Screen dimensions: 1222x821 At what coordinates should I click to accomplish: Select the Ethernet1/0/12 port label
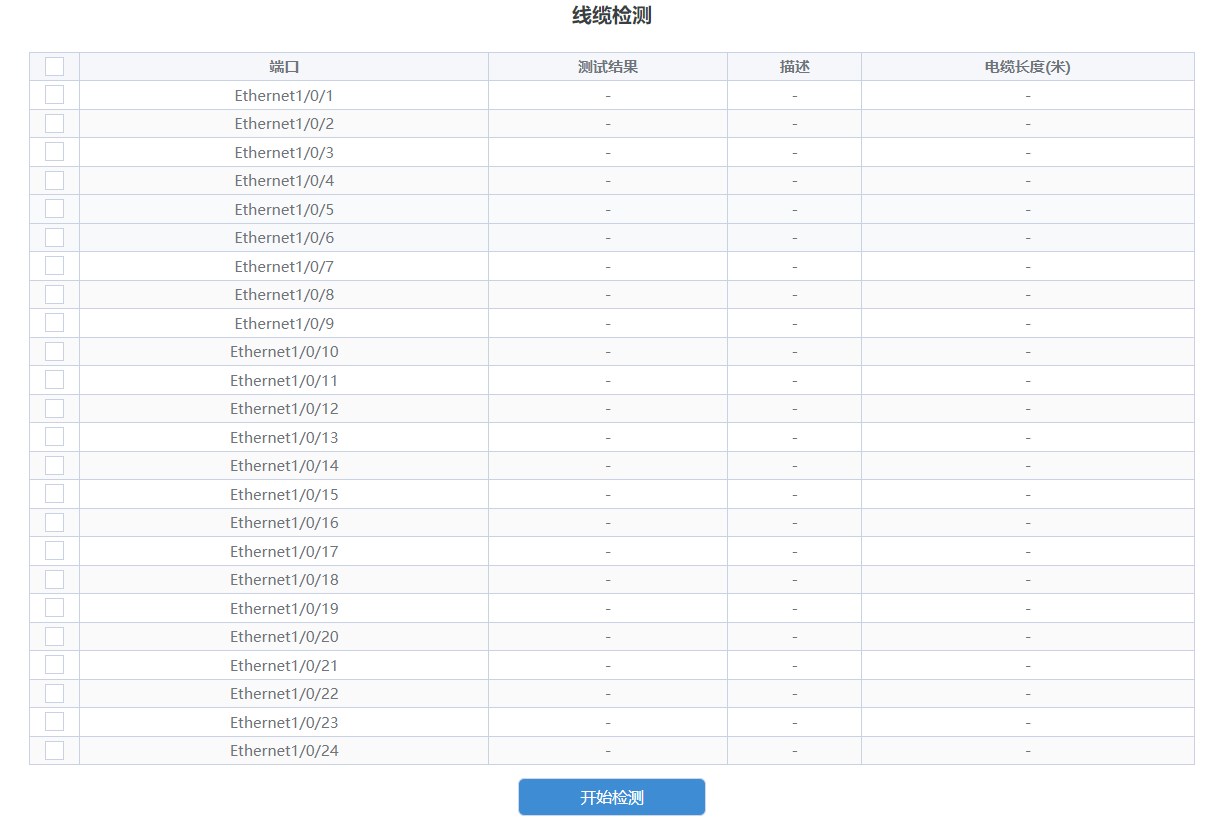pyautogui.click(x=284, y=409)
